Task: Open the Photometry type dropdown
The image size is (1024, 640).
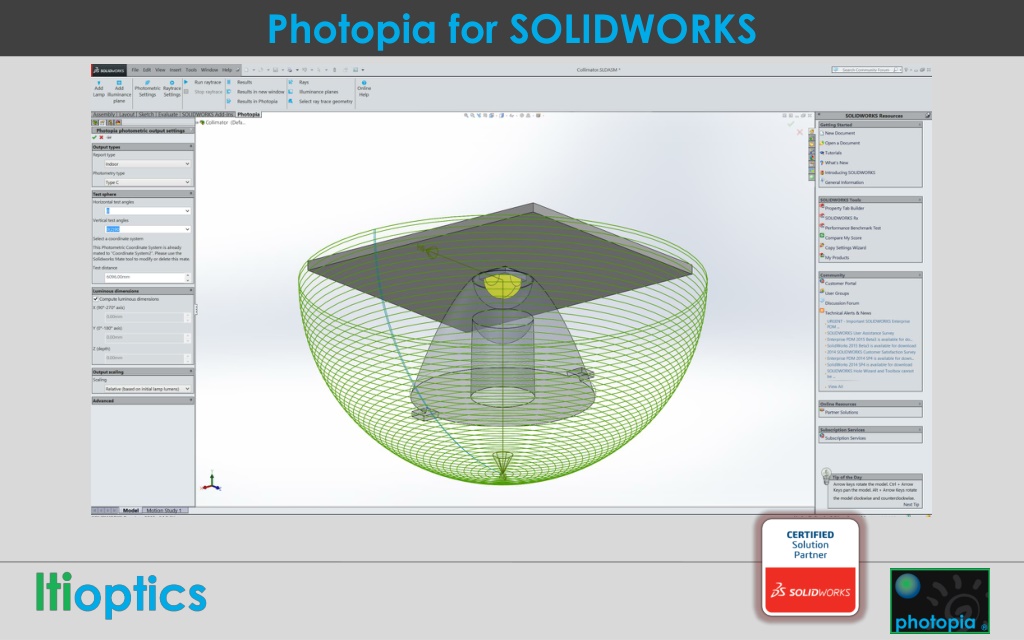Action: [146, 182]
